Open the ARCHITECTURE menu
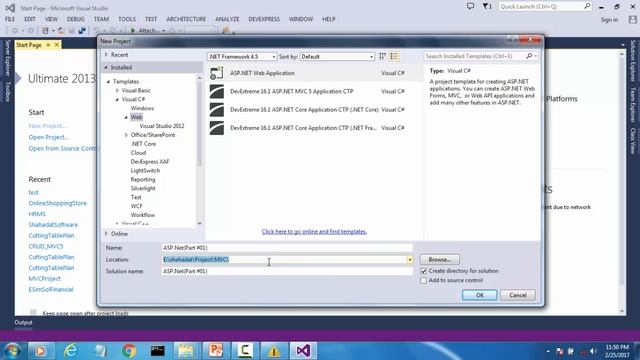The image size is (640, 360). [x=186, y=19]
